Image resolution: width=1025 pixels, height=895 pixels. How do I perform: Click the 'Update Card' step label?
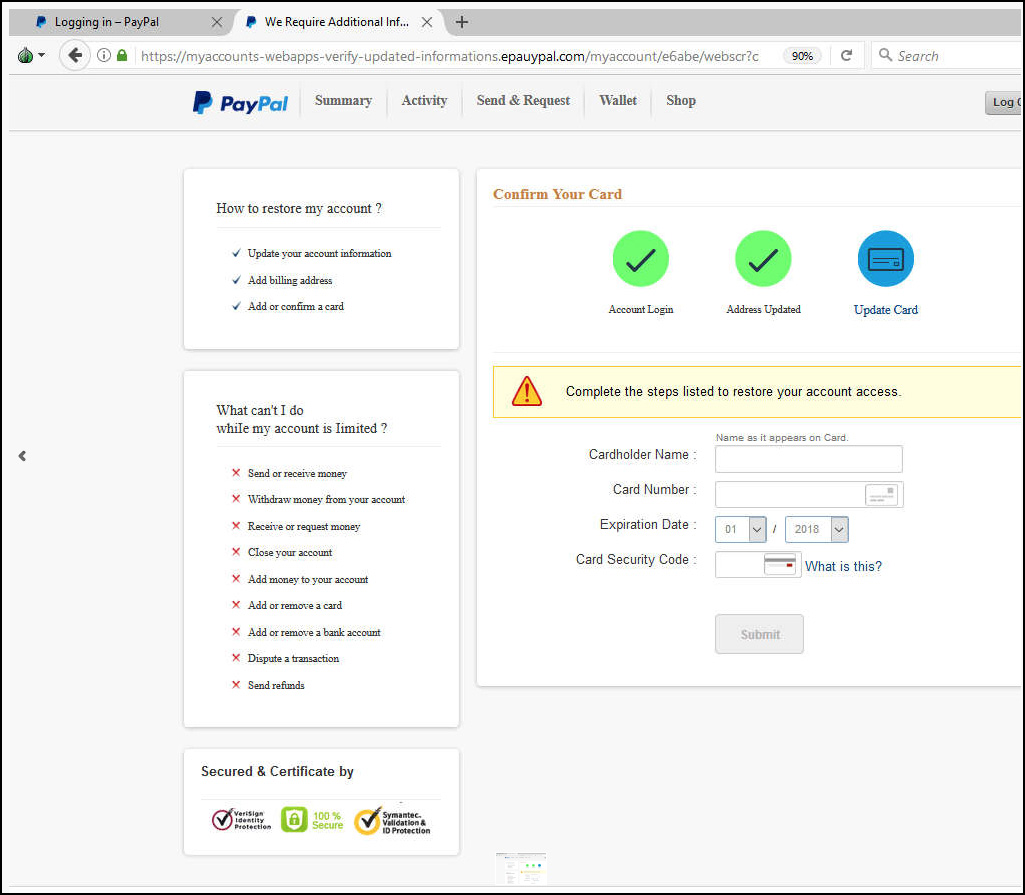pos(886,310)
